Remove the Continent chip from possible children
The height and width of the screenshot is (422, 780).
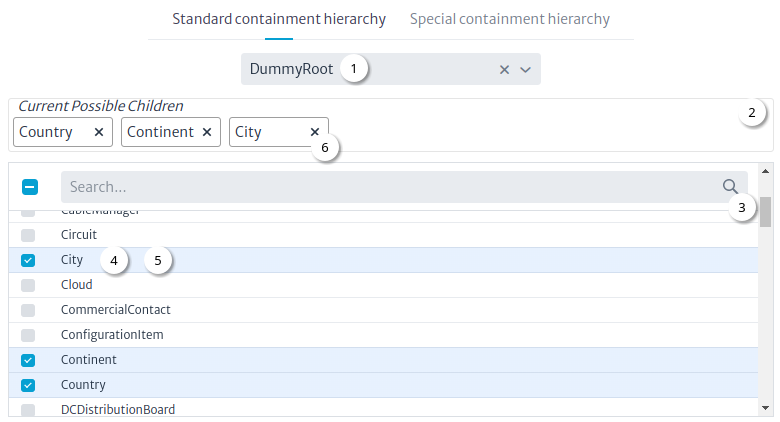[x=207, y=132]
